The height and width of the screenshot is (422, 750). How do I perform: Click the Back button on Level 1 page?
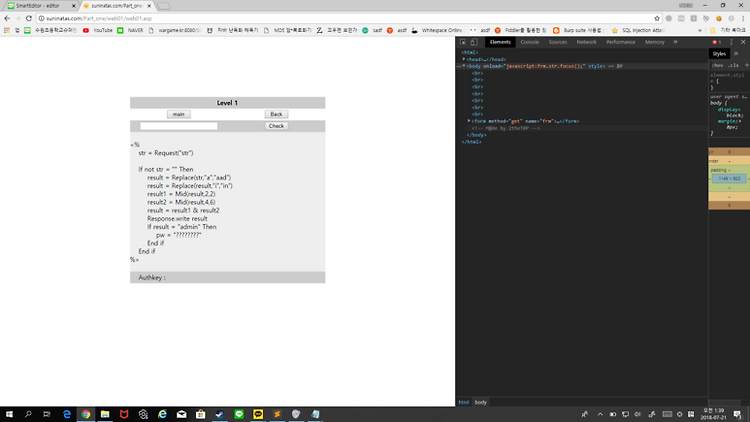coord(276,114)
